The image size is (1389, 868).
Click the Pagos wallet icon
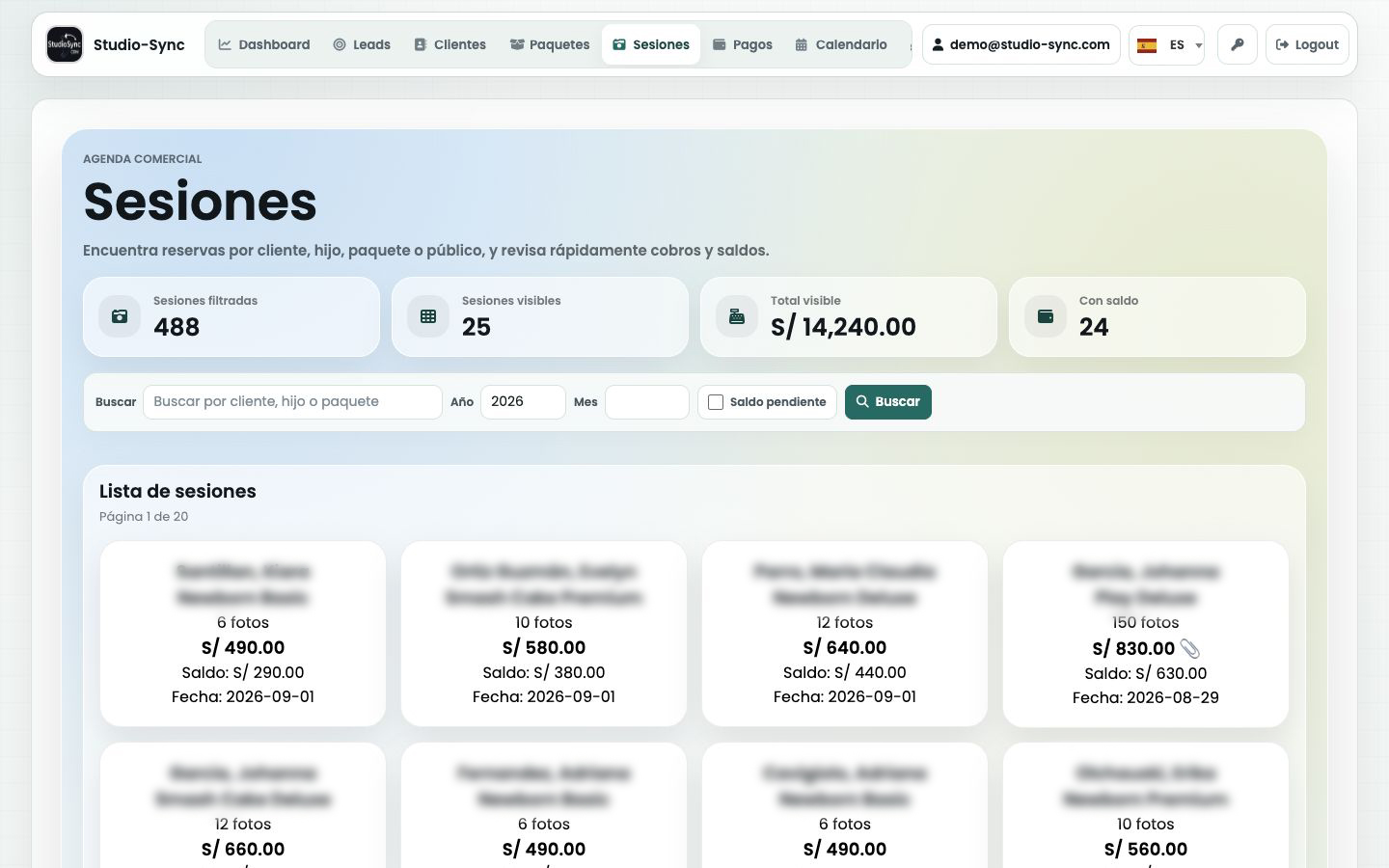coord(719,44)
